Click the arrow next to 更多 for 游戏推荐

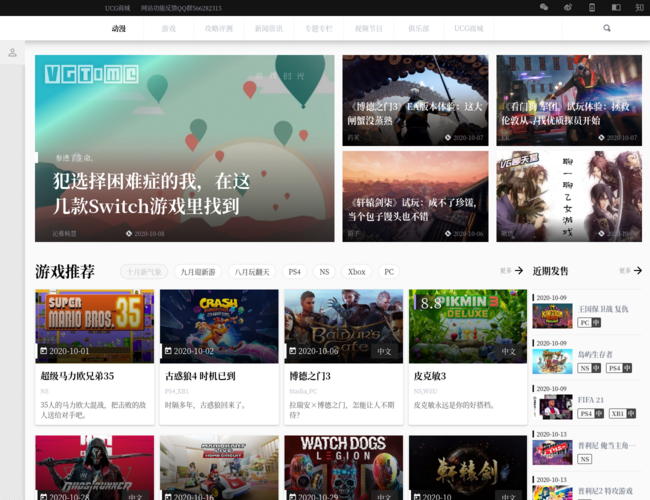coord(519,271)
